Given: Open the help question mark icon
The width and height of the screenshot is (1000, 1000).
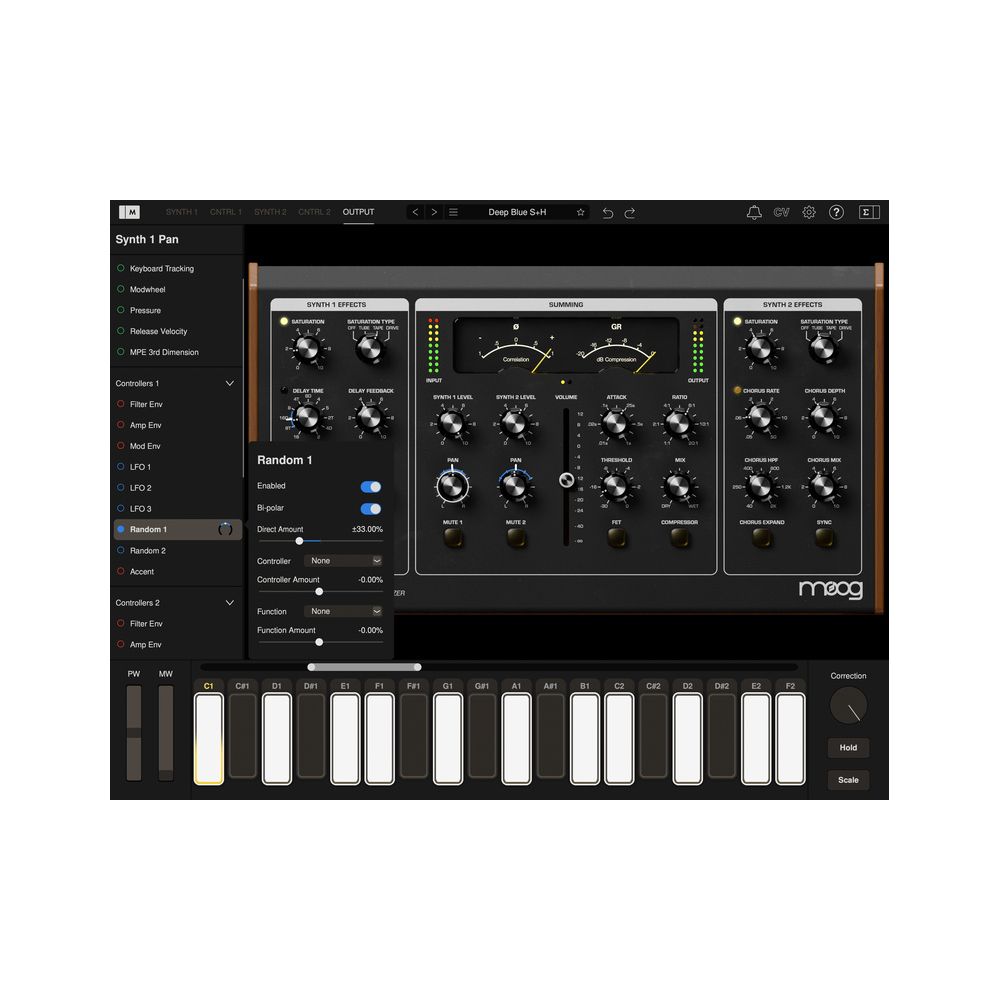Looking at the screenshot, I should (836, 212).
